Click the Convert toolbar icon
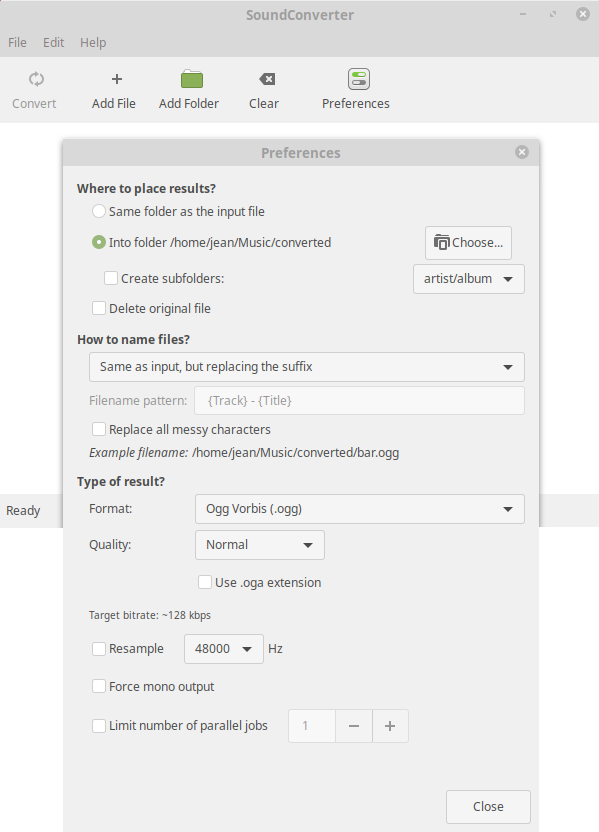 click(36, 80)
